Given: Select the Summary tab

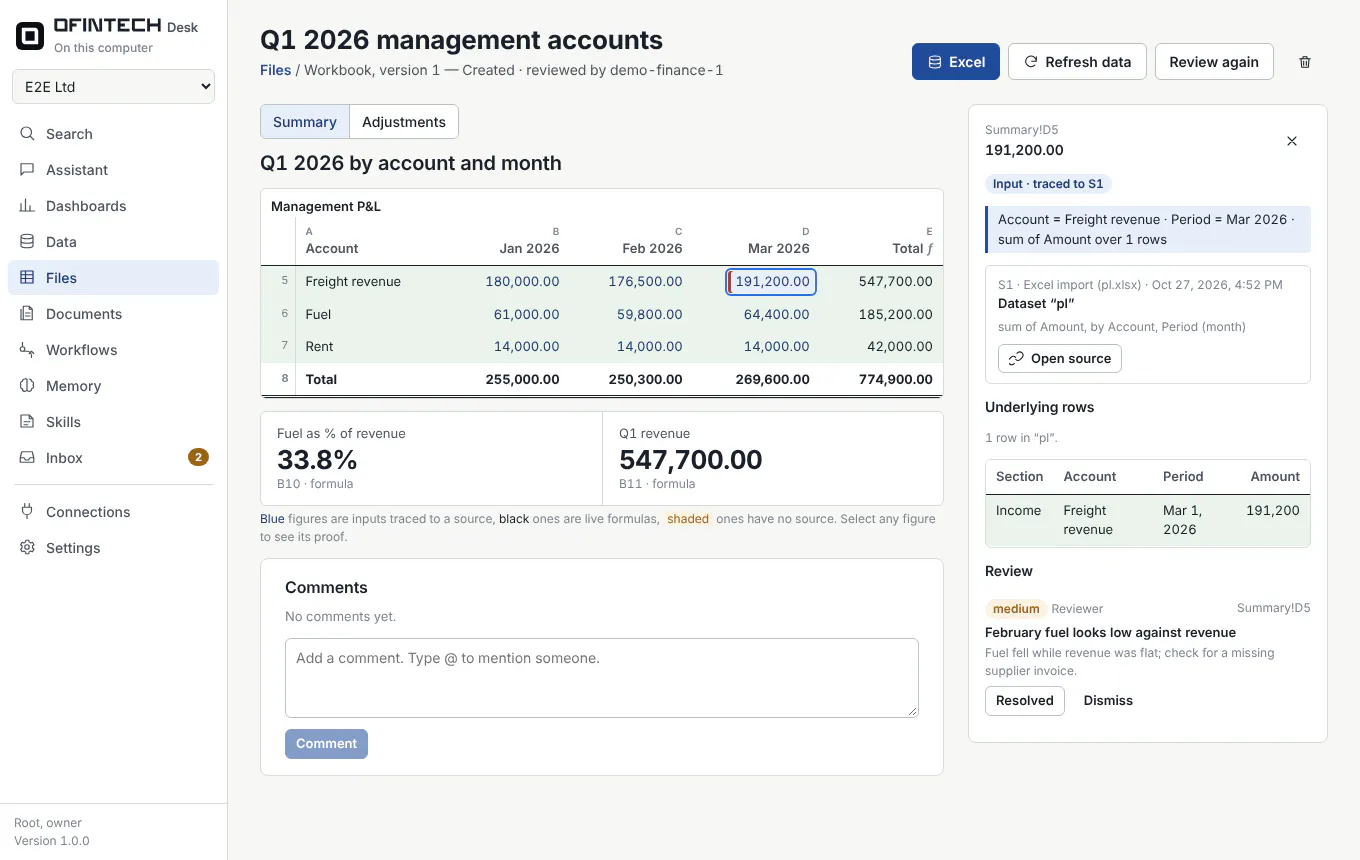Looking at the screenshot, I should pos(305,122).
